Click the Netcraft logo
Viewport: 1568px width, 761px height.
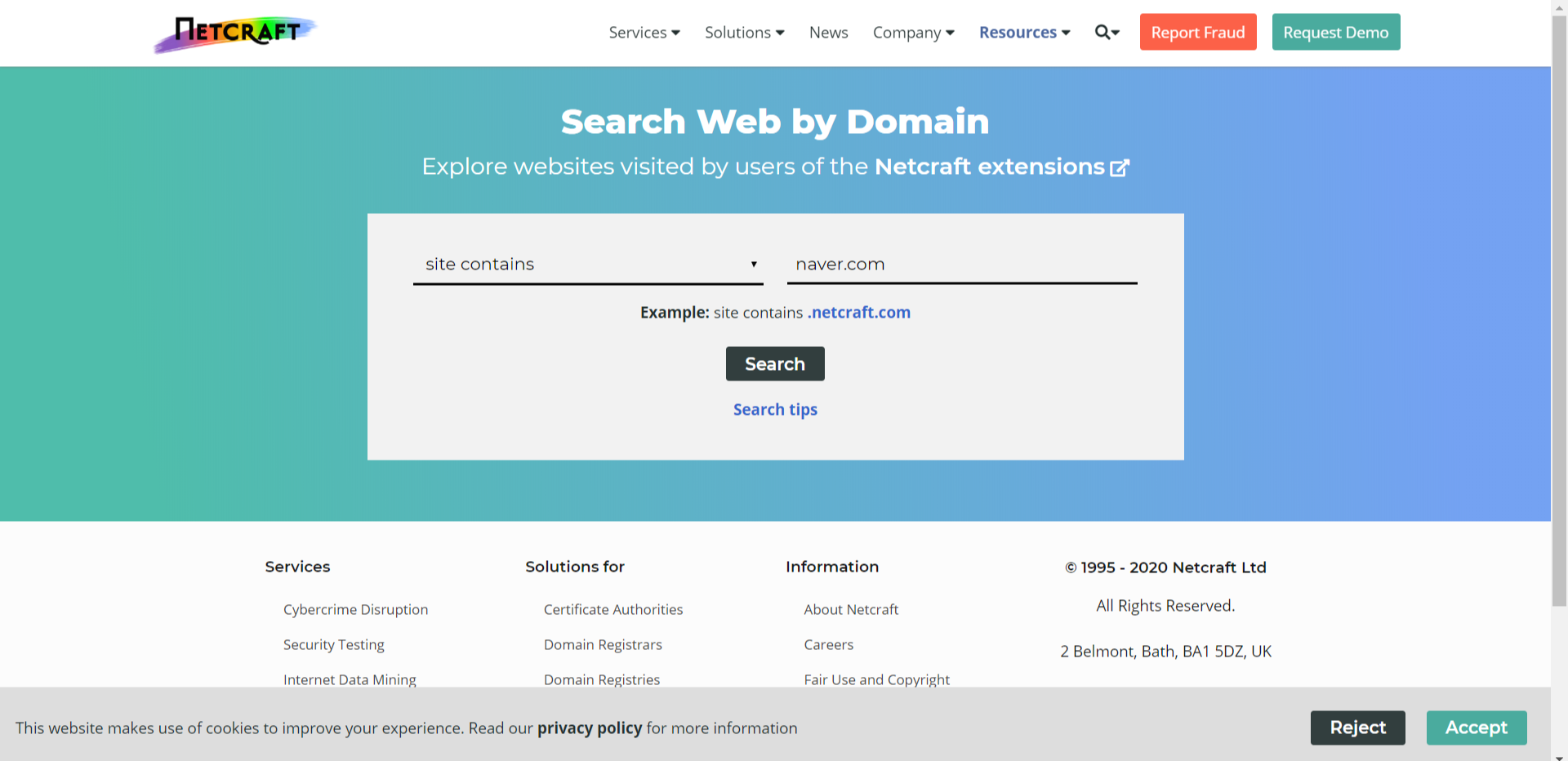235,33
